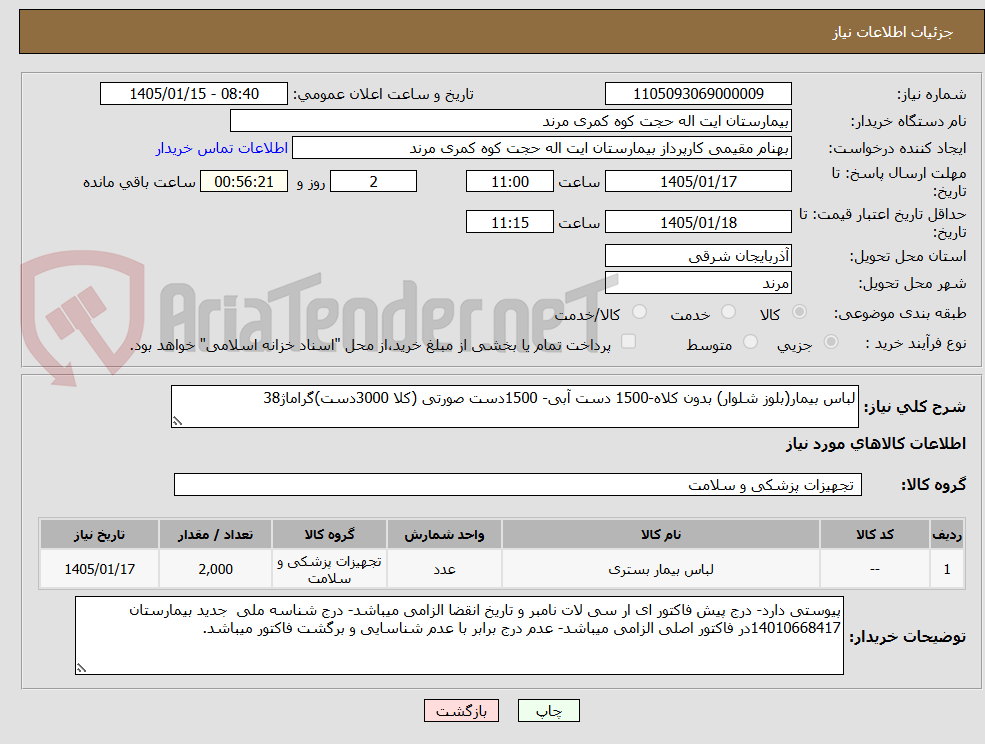
Task: Open the اطلاعات تماس خریدار link
Action: [x=222, y=148]
